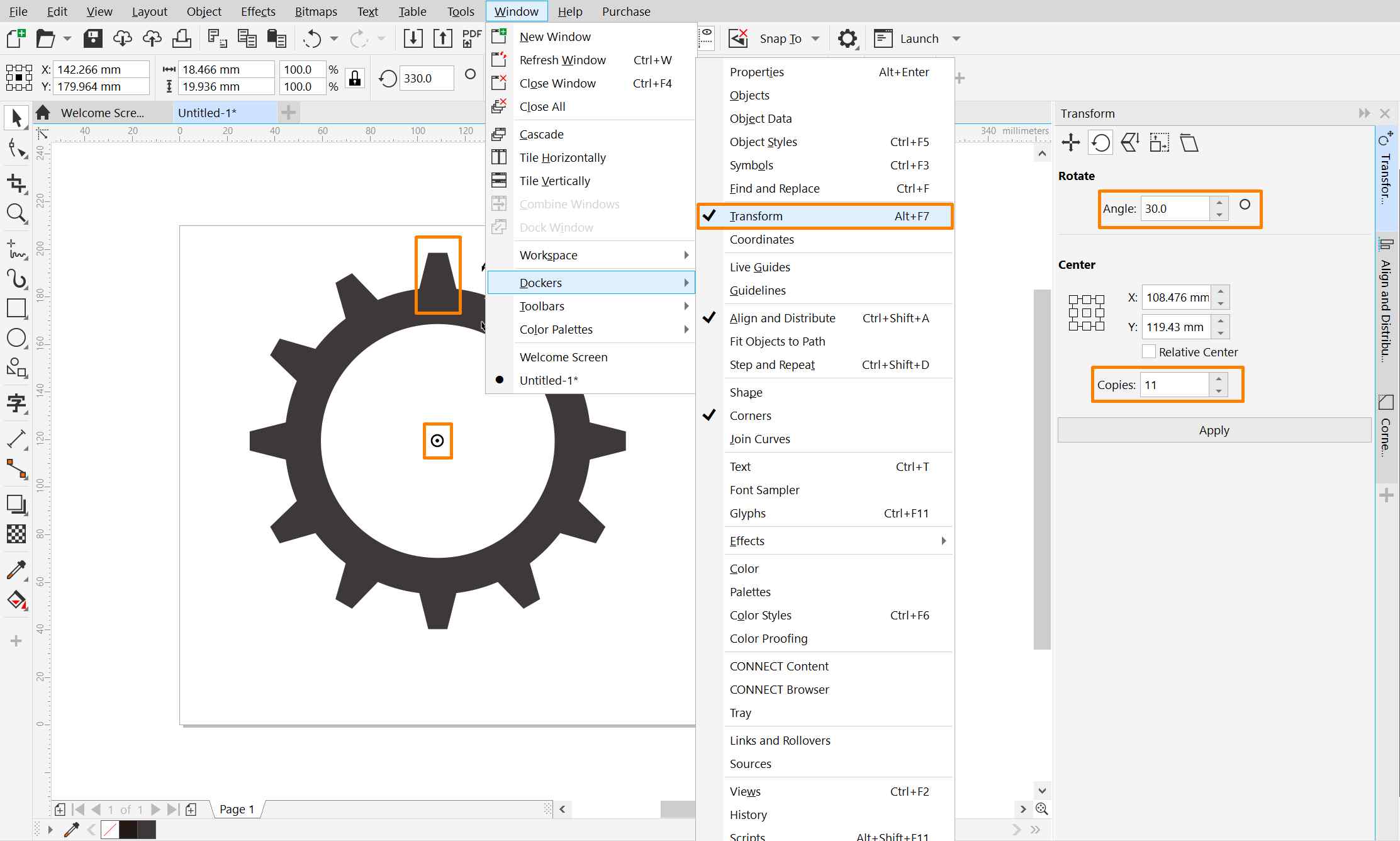Uncheck the Corners docker entry

pyautogui.click(x=750, y=415)
